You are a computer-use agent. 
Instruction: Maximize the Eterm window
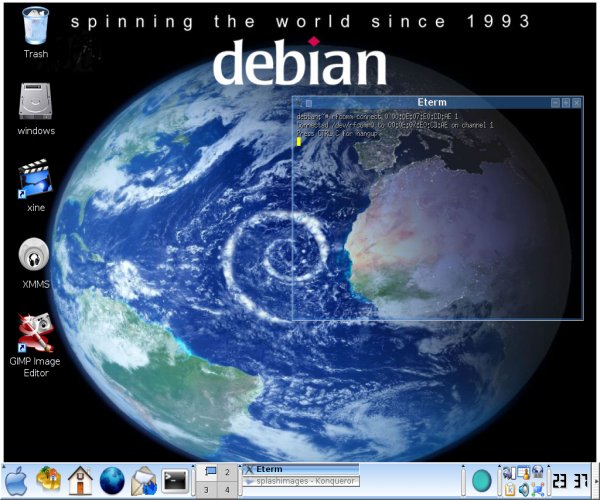coord(566,103)
